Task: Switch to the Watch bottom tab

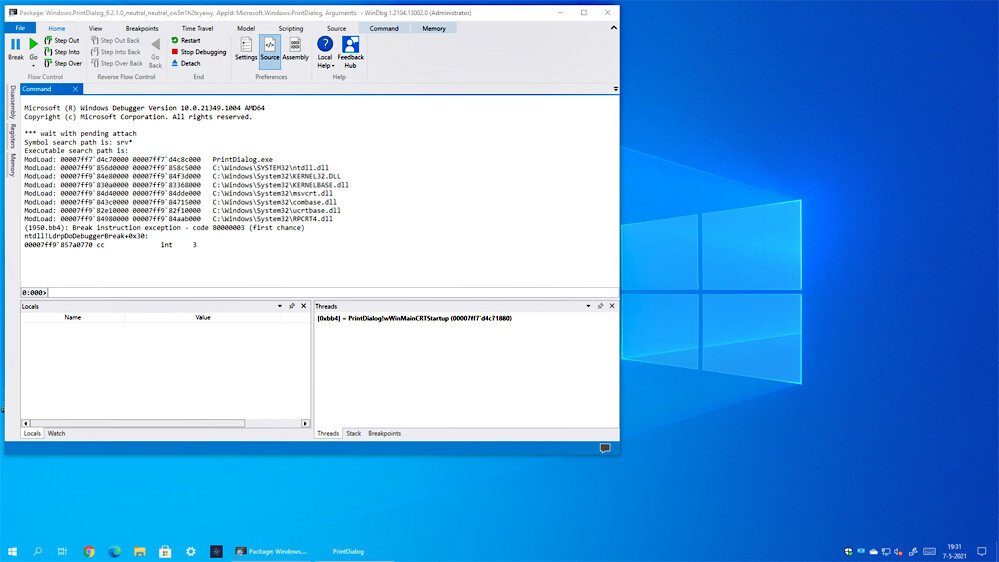Action: coord(56,433)
